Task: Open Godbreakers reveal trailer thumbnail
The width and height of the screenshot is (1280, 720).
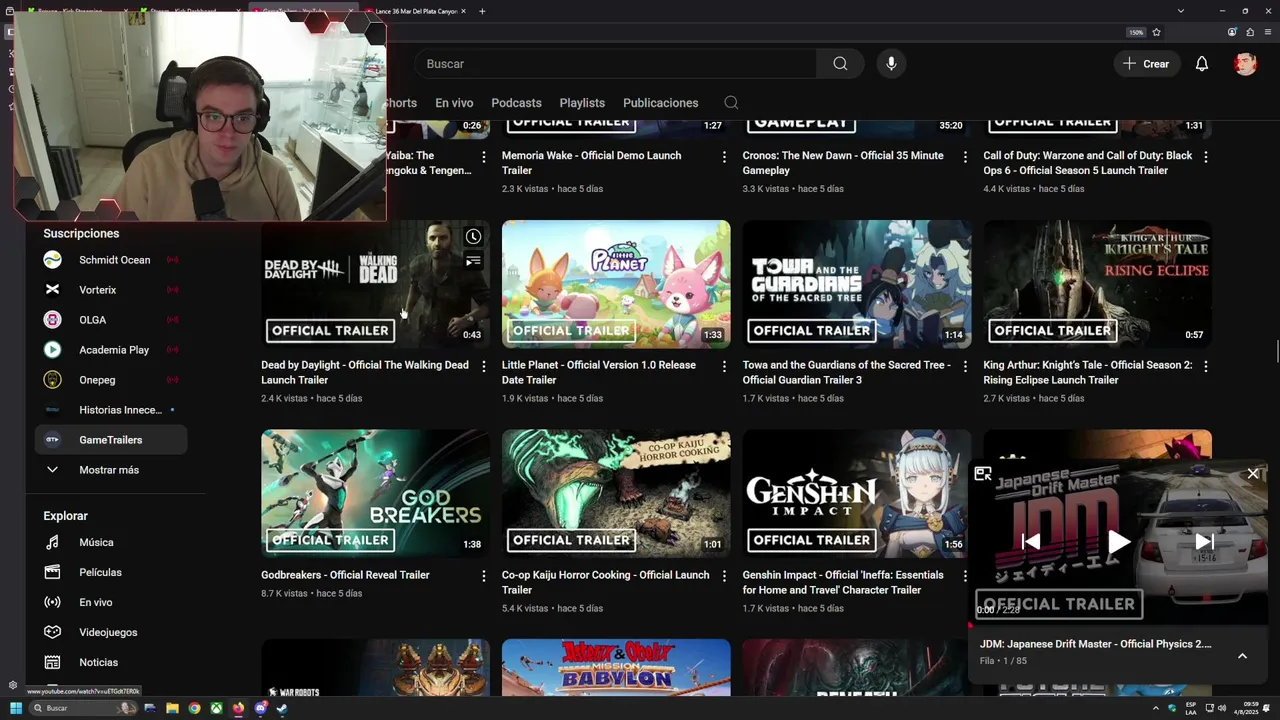Action: tap(375, 494)
